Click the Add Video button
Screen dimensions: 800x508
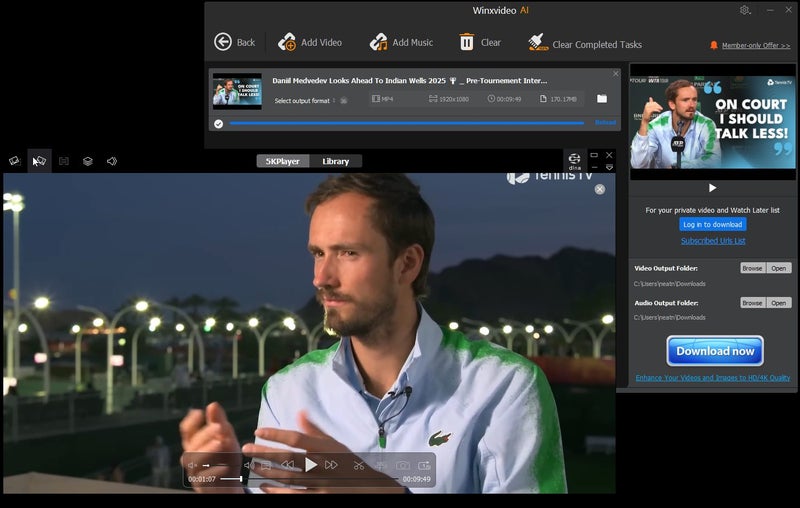(x=310, y=42)
